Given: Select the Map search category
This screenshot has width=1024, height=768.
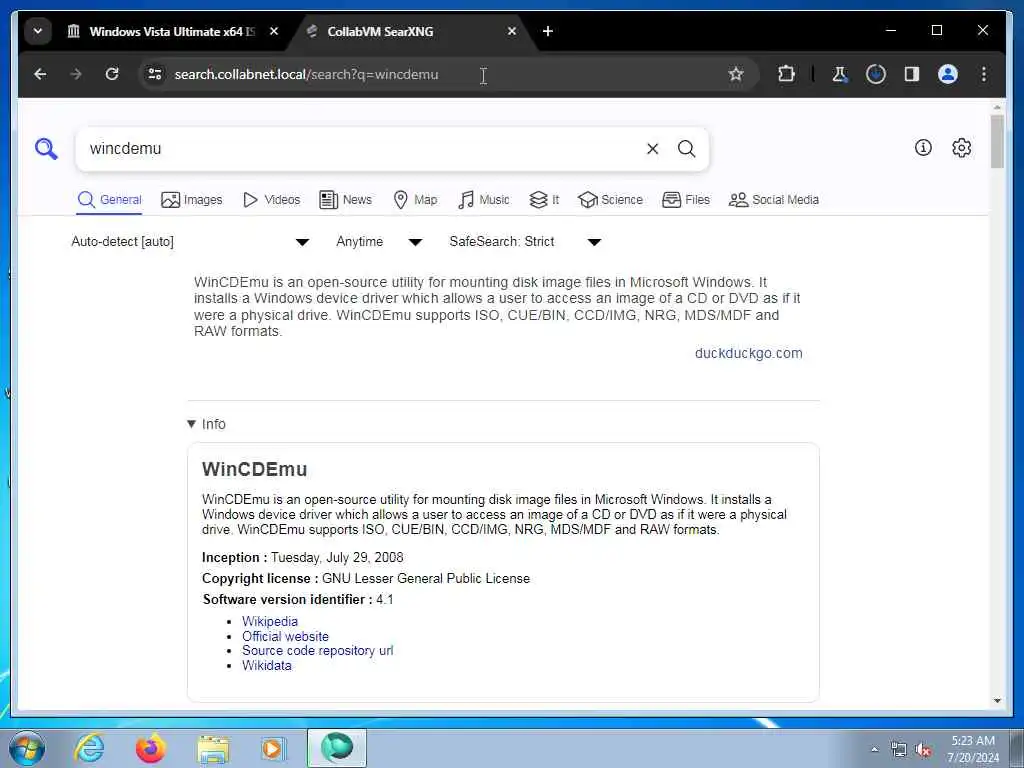Looking at the screenshot, I should [x=415, y=200].
